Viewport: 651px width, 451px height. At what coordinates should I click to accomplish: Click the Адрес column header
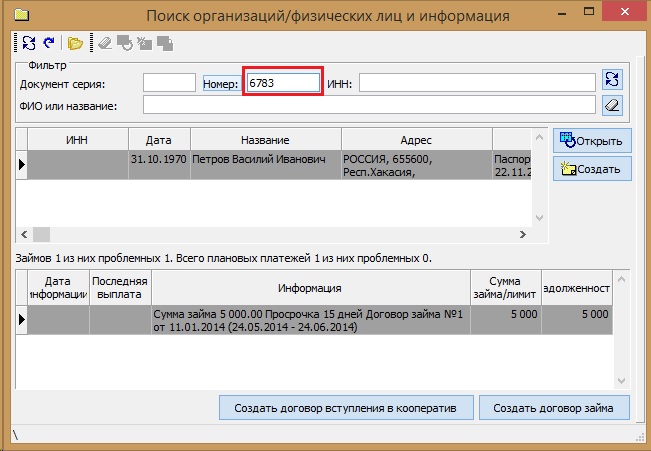[416, 140]
